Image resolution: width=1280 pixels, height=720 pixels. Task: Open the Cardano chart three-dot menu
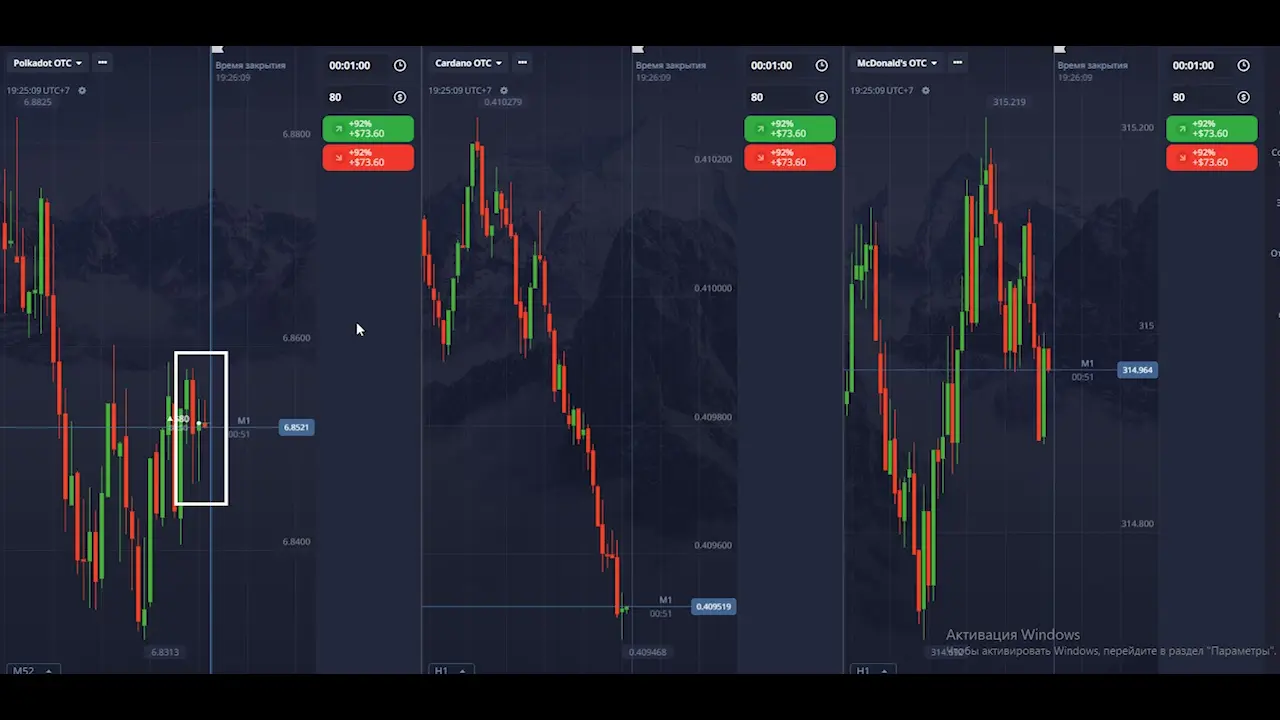click(522, 63)
